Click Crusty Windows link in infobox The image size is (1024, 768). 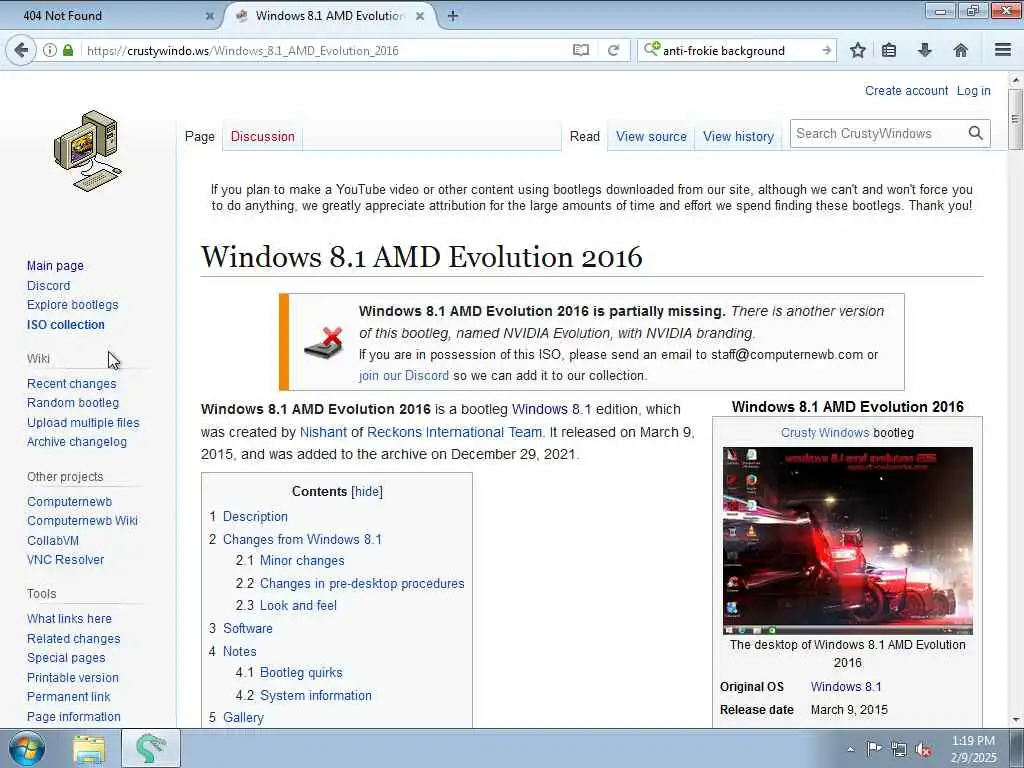click(x=825, y=432)
